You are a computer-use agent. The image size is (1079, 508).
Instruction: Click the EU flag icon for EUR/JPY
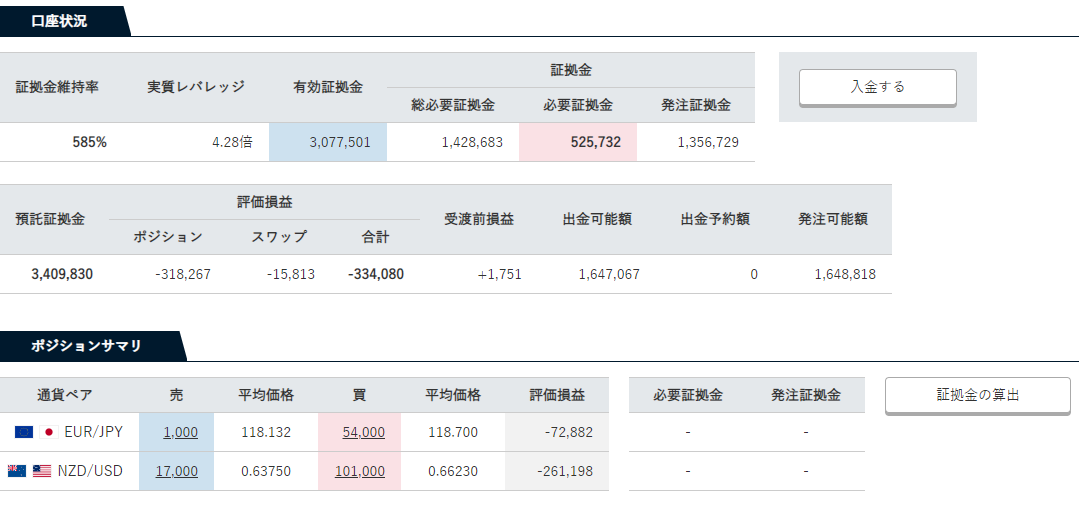pyautogui.click(x=23, y=432)
